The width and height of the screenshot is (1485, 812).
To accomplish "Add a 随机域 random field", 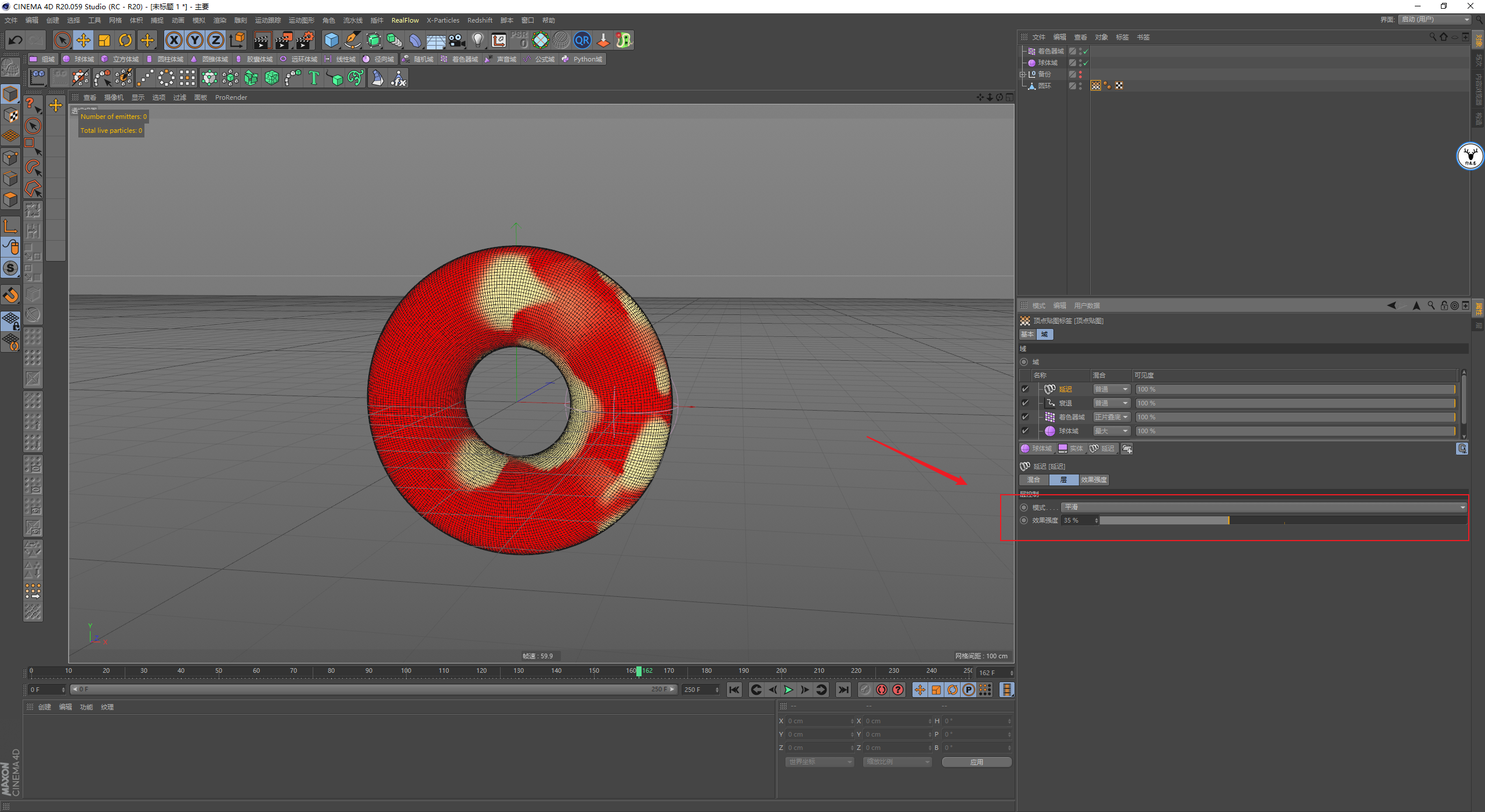I will (418, 59).
